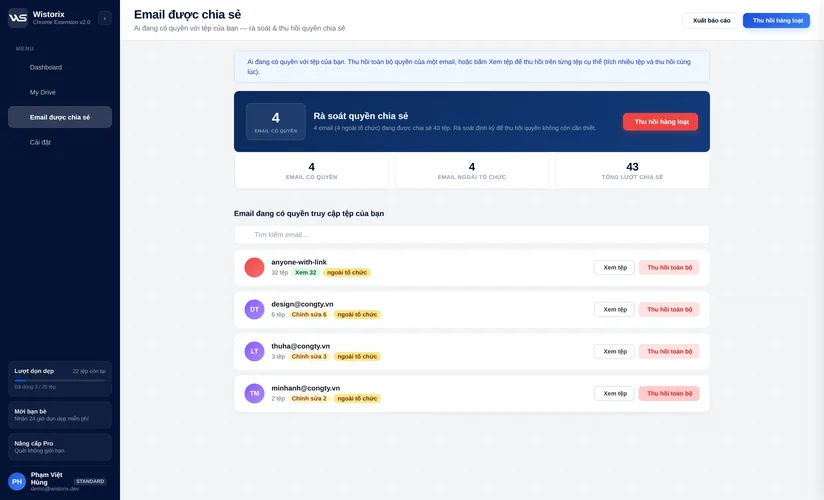Collapse the sidebar with the chevron button
Viewport: 824px width, 500px height.
(x=105, y=18)
